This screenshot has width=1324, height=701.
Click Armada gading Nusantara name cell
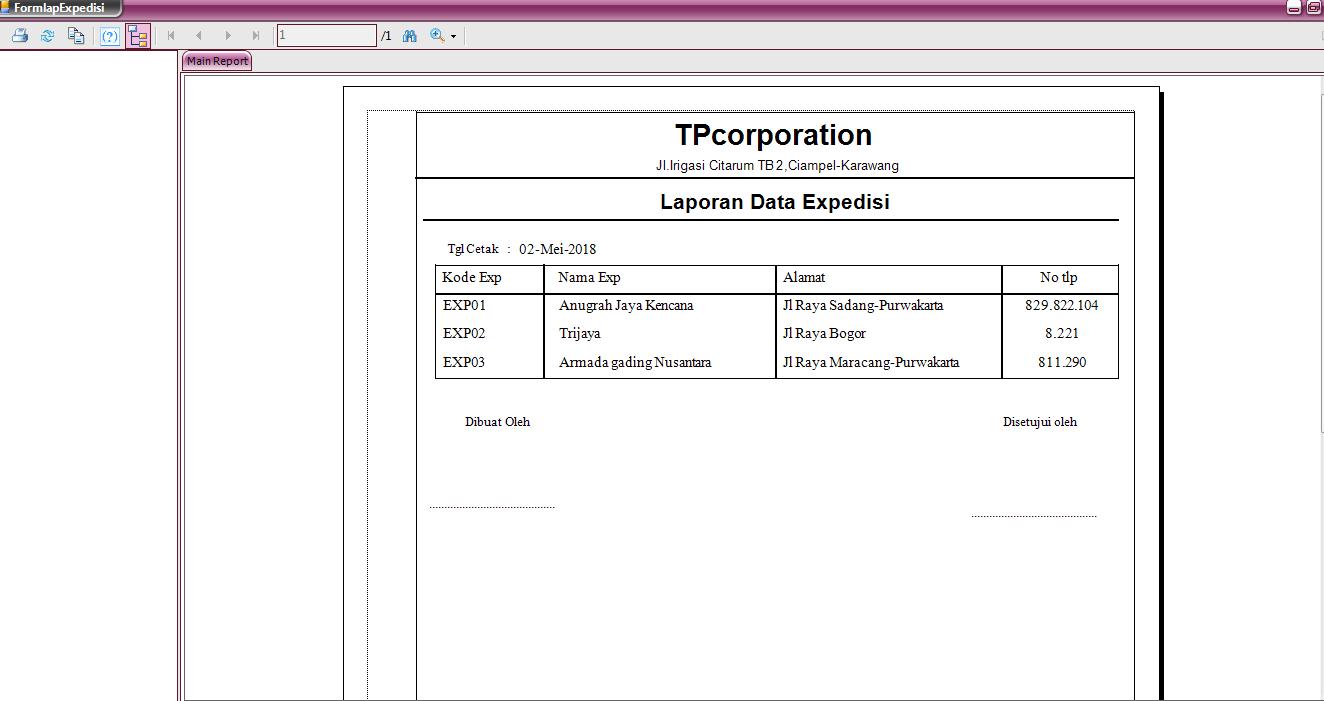tap(635, 363)
